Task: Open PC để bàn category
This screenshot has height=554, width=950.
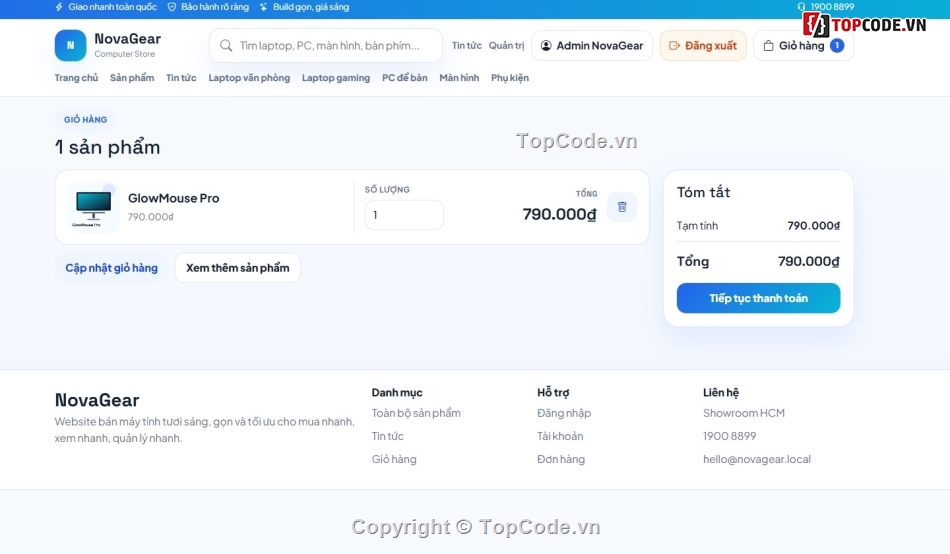Action: click(x=405, y=78)
